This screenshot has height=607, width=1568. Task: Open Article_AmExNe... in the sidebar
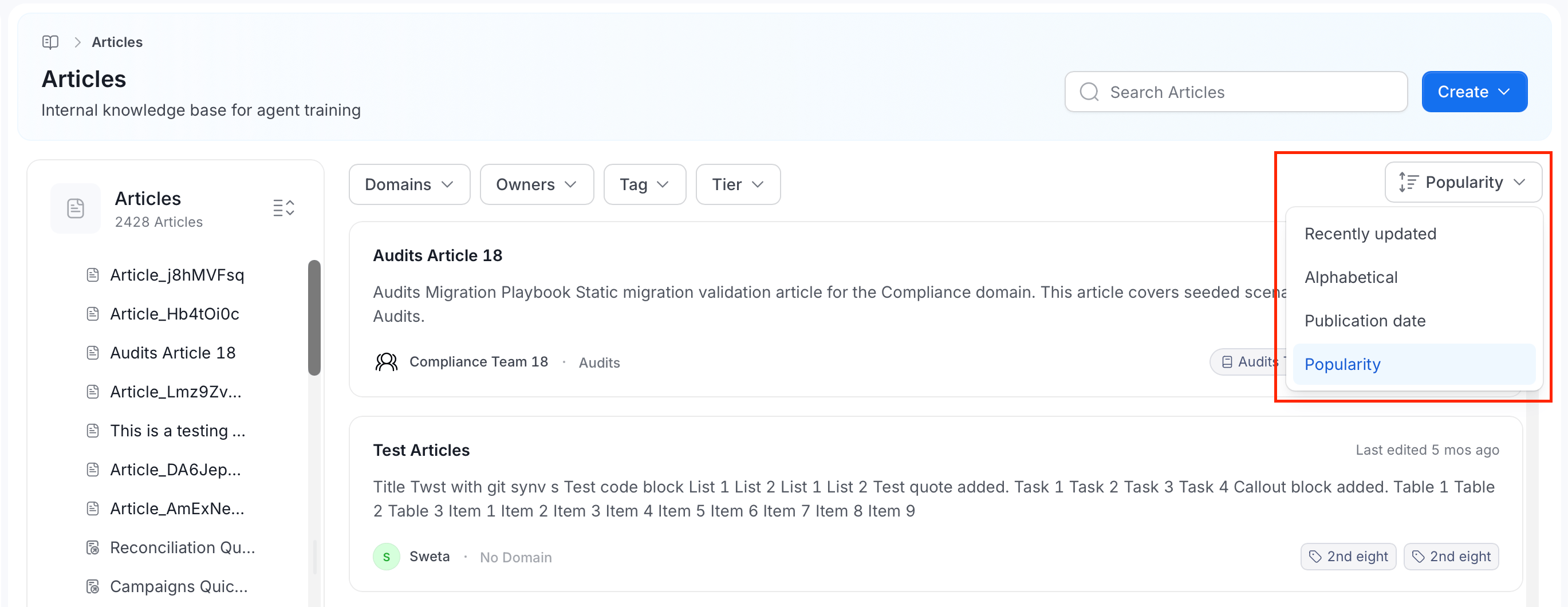point(177,509)
